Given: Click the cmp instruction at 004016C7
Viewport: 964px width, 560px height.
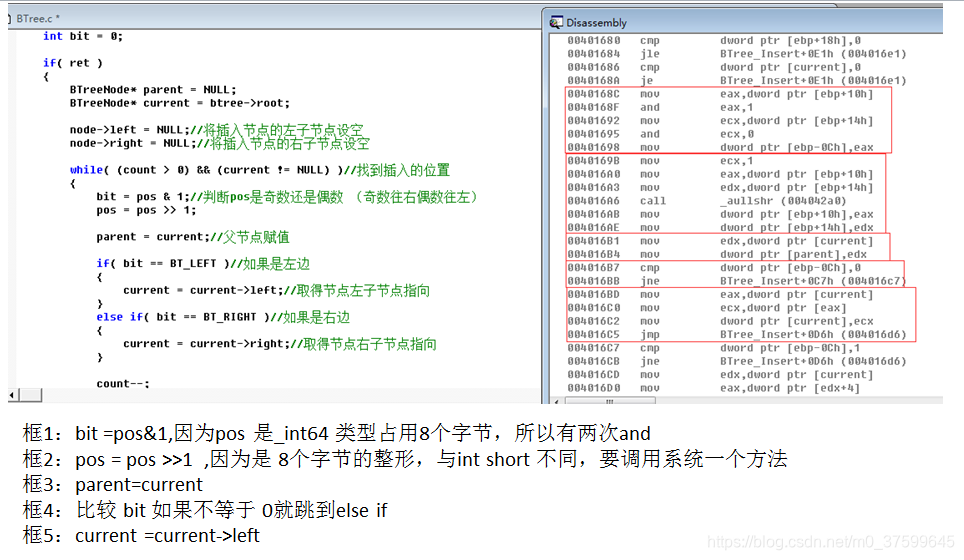Looking at the screenshot, I should 714,348.
